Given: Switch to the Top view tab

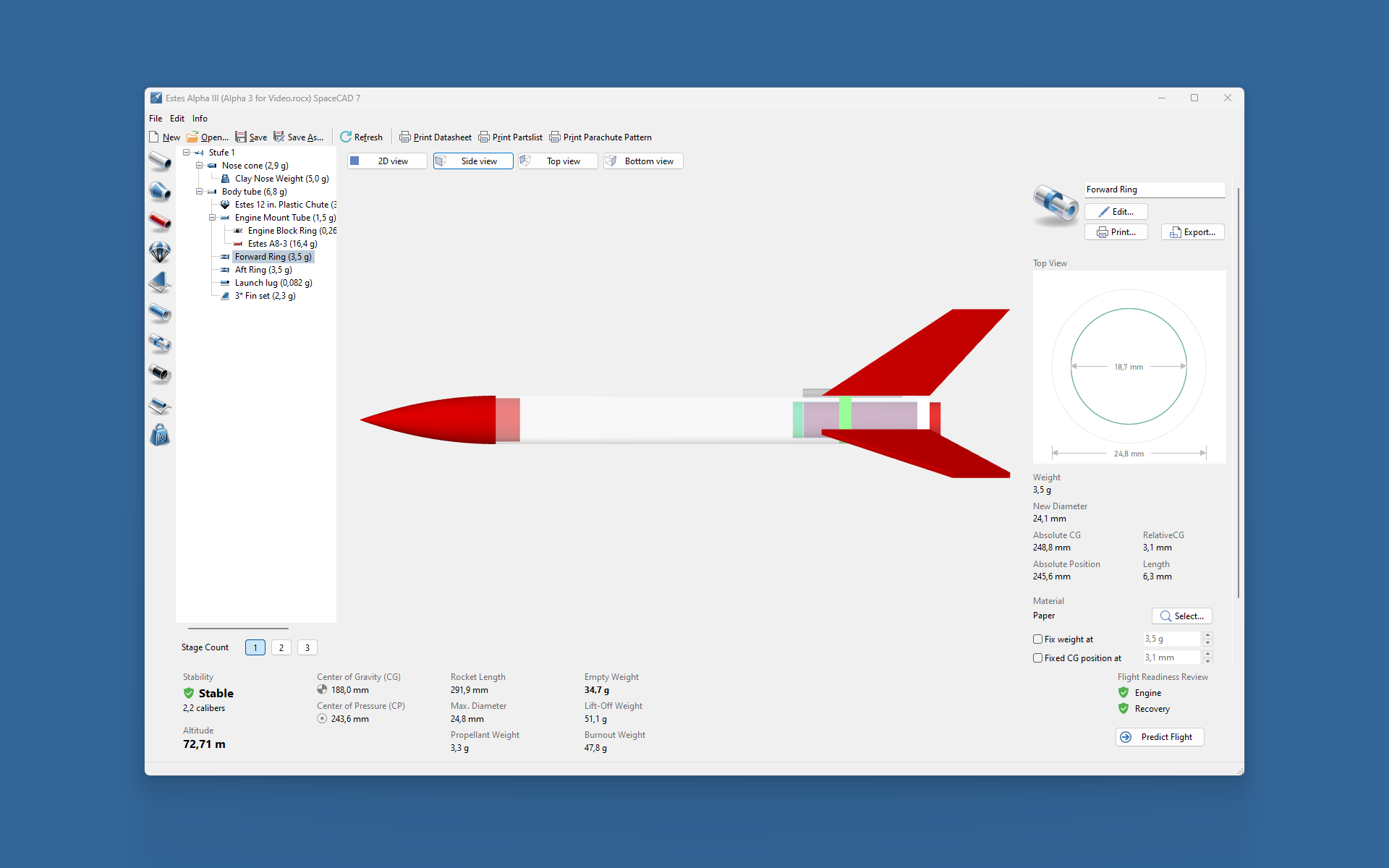Looking at the screenshot, I should [558, 161].
